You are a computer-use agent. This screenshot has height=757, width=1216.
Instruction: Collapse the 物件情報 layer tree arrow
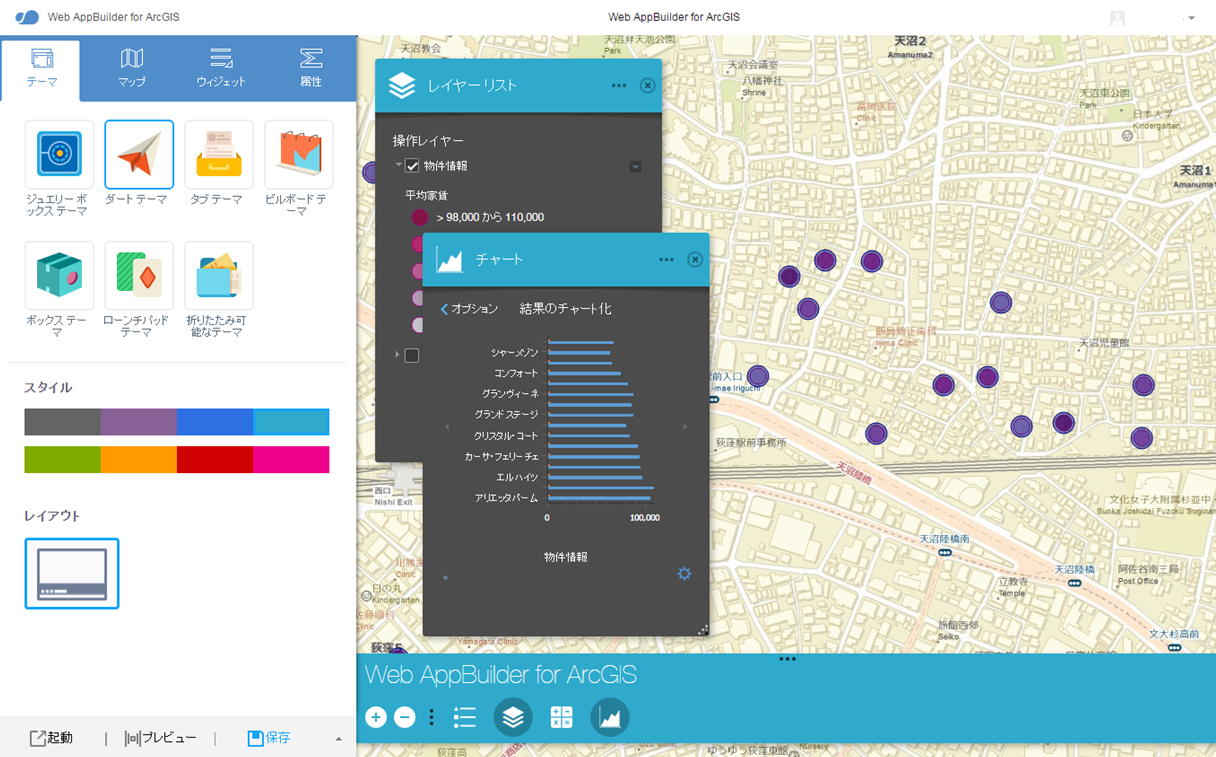point(398,165)
